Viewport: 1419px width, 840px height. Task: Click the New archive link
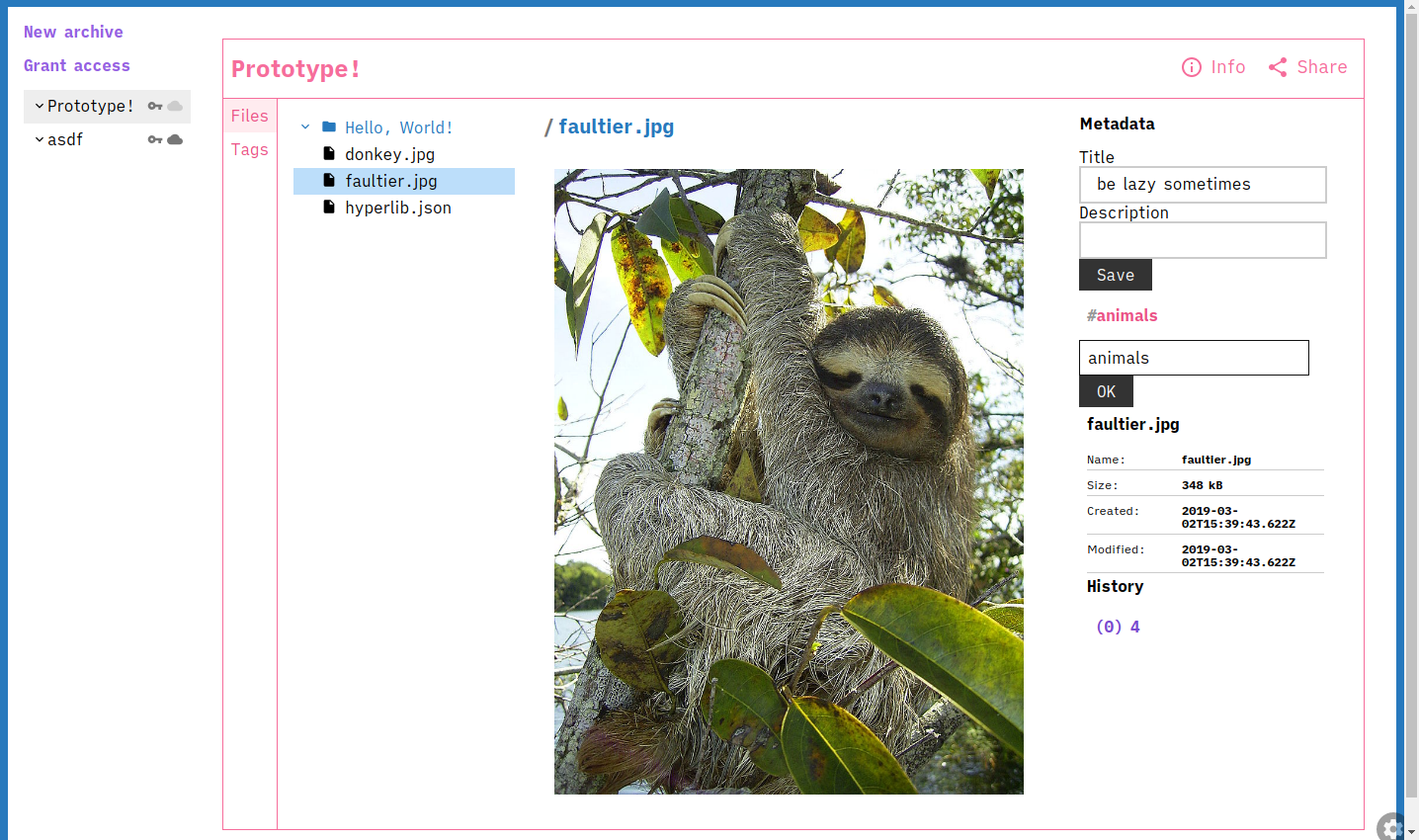point(72,32)
